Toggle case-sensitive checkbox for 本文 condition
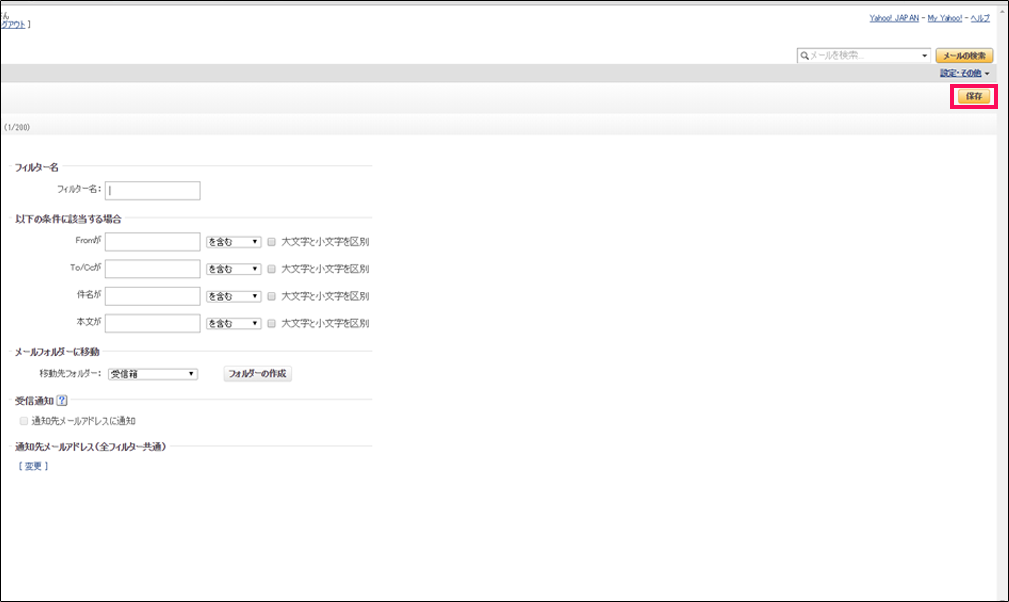The image size is (1009, 602). point(271,323)
